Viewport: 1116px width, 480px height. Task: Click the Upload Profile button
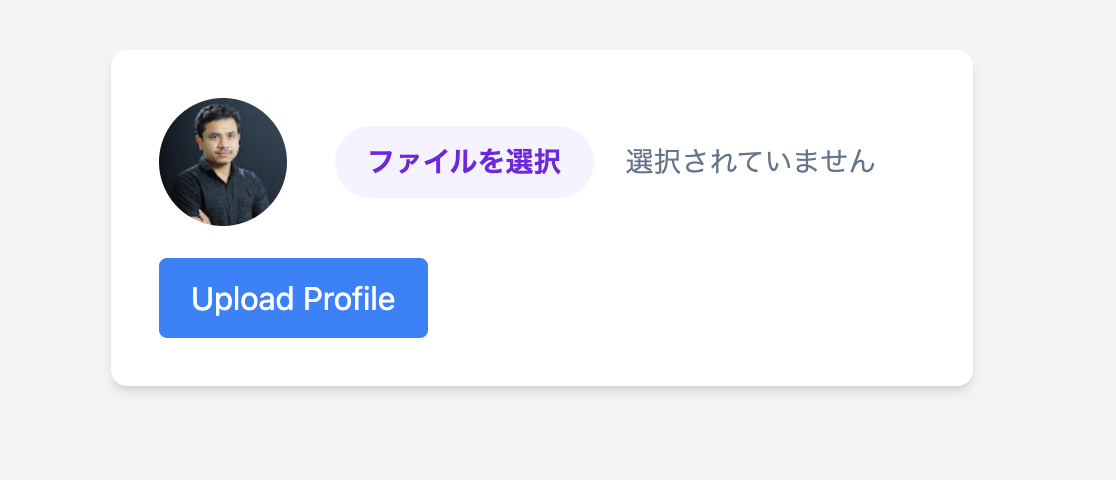293,298
